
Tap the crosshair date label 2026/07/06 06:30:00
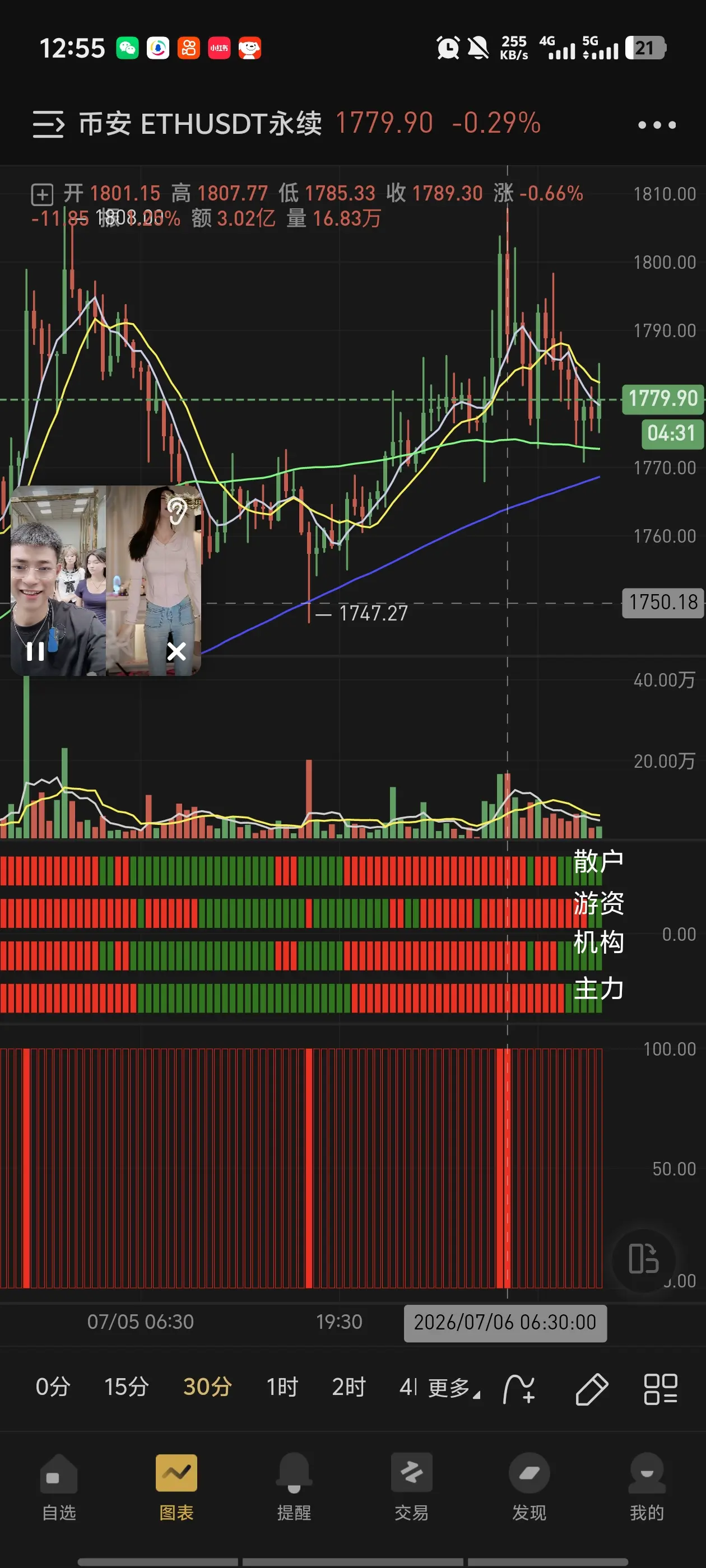pyautogui.click(x=505, y=1323)
